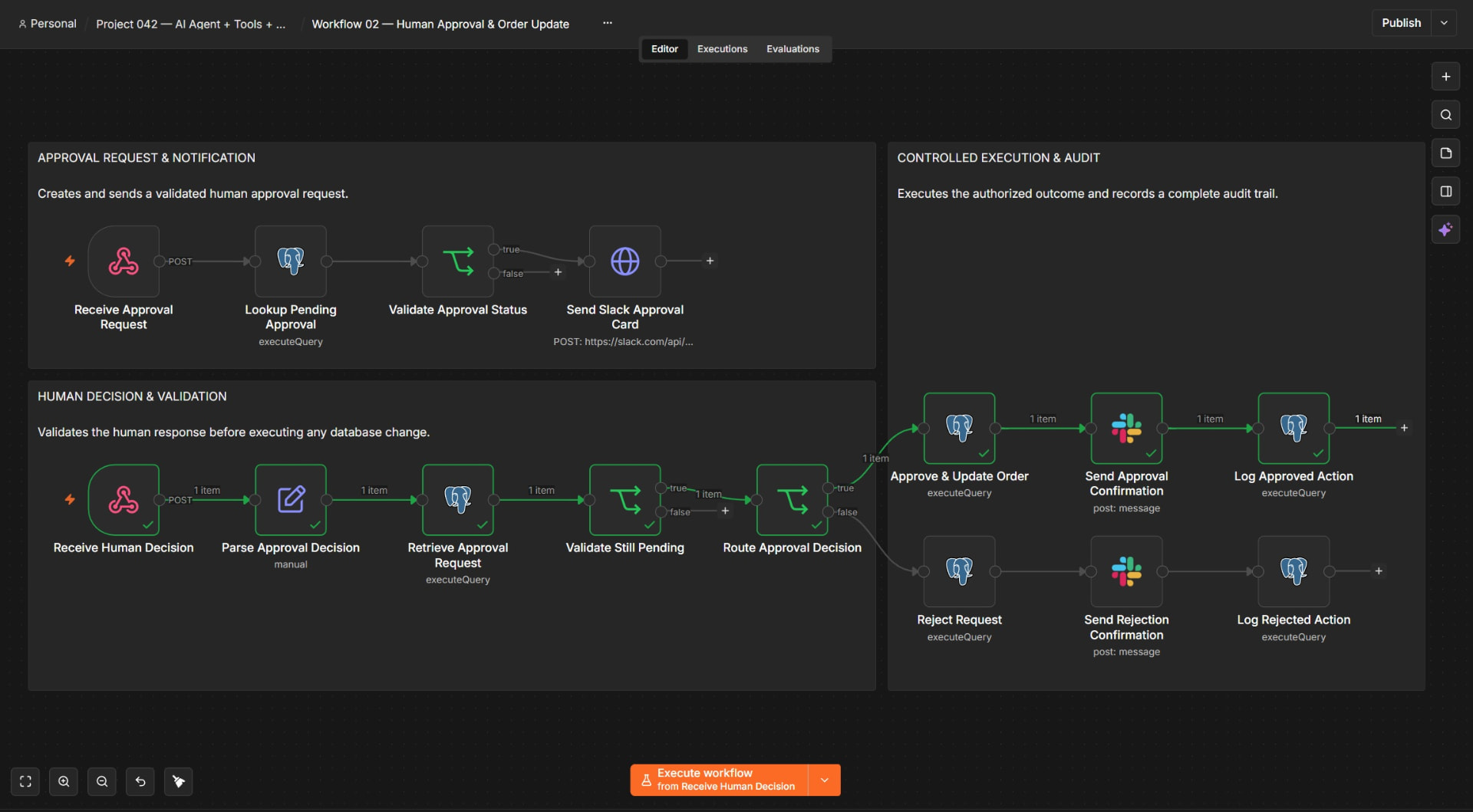Image resolution: width=1473 pixels, height=812 pixels.
Task: Select the Retrieve Approval Request Postgres node
Action: pos(458,499)
